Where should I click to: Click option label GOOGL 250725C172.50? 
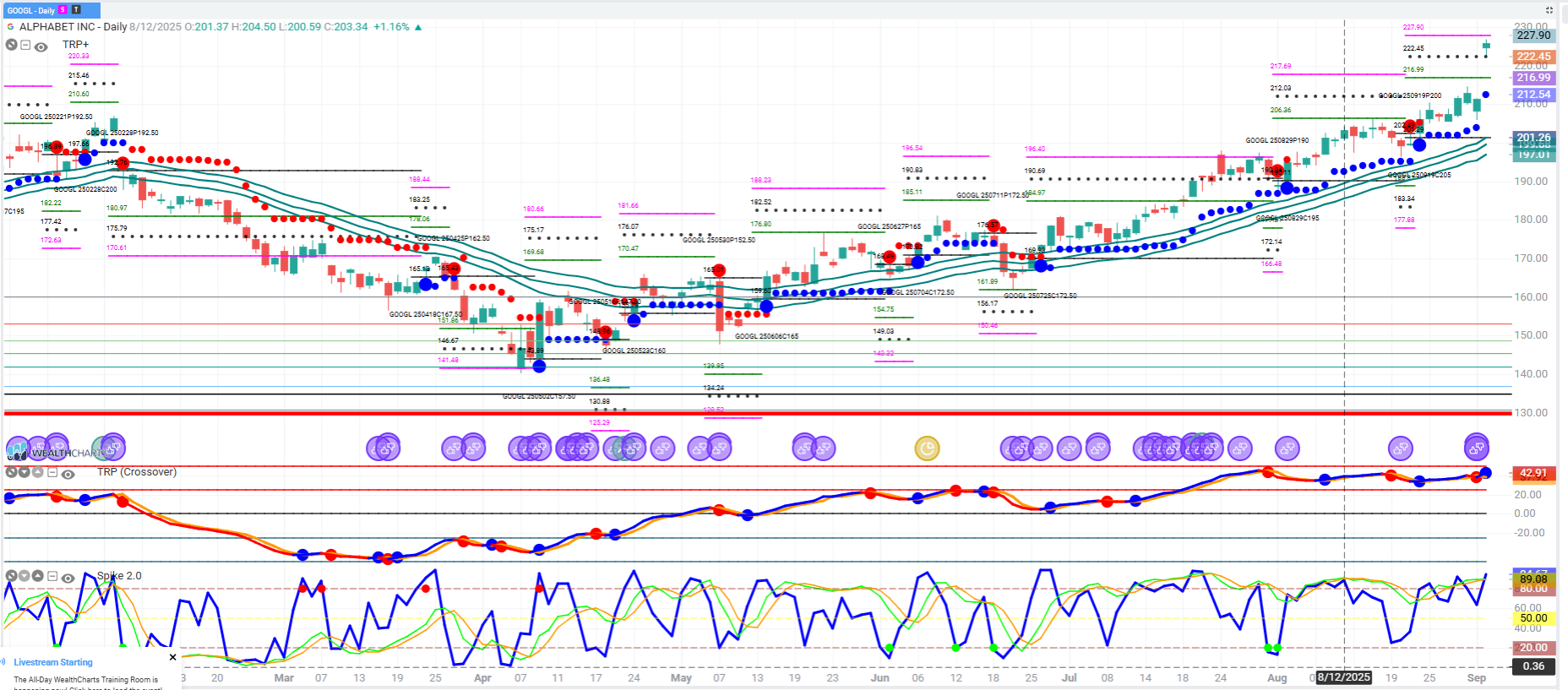coord(1040,296)
